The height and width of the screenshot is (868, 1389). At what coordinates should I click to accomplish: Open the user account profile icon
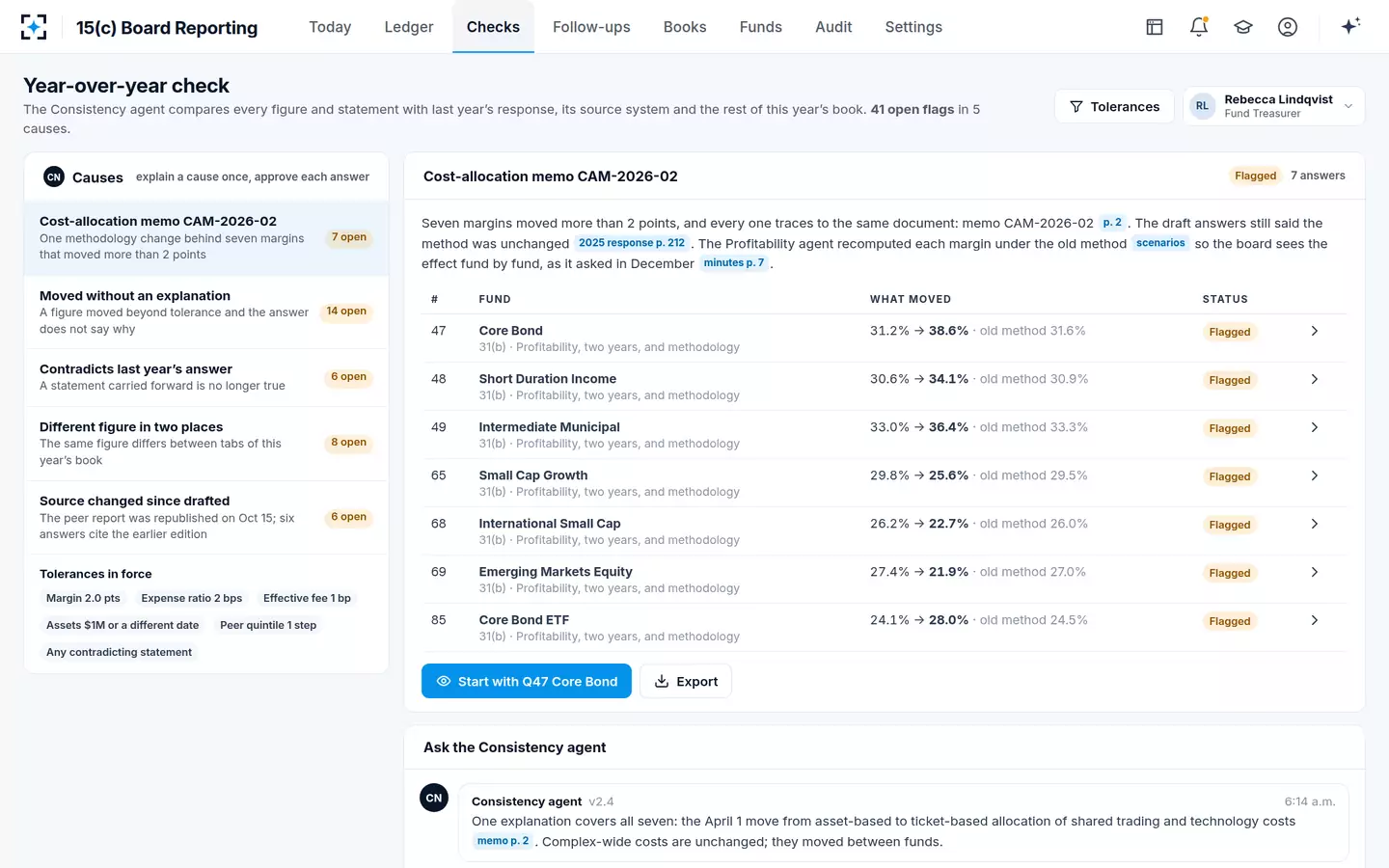coord(1288,27)
